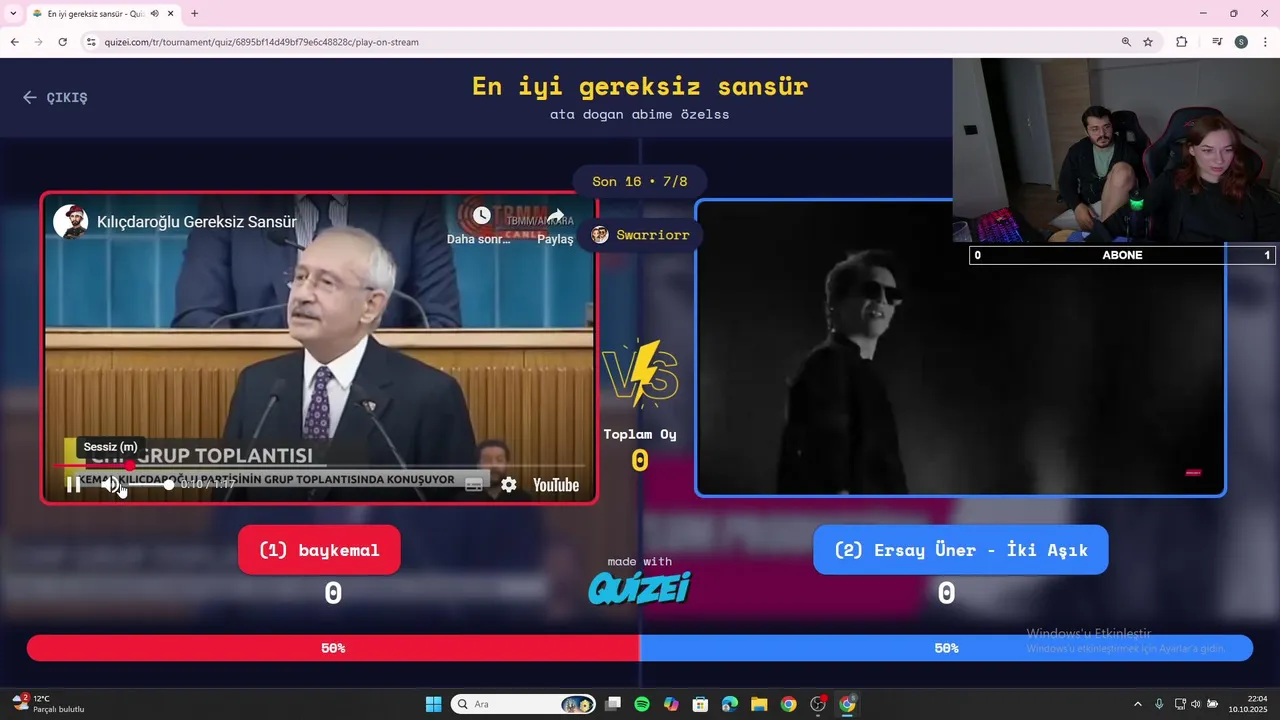Viewport: 1280px width, 720px height.
Task: Open File Explorer from the taskbar
Action: tap(759, 704)
